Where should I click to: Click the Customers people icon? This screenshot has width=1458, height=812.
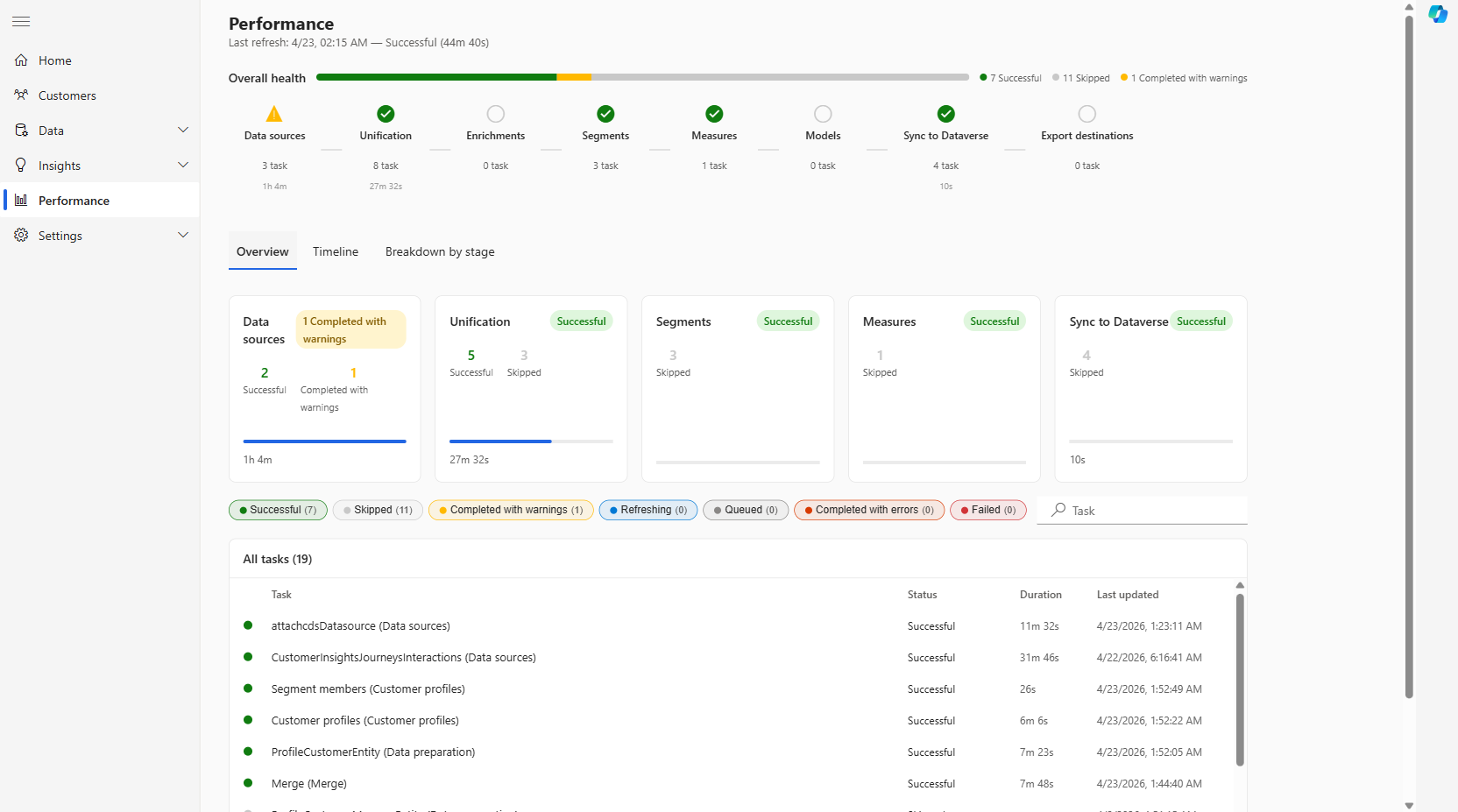[x=21, y=95]
